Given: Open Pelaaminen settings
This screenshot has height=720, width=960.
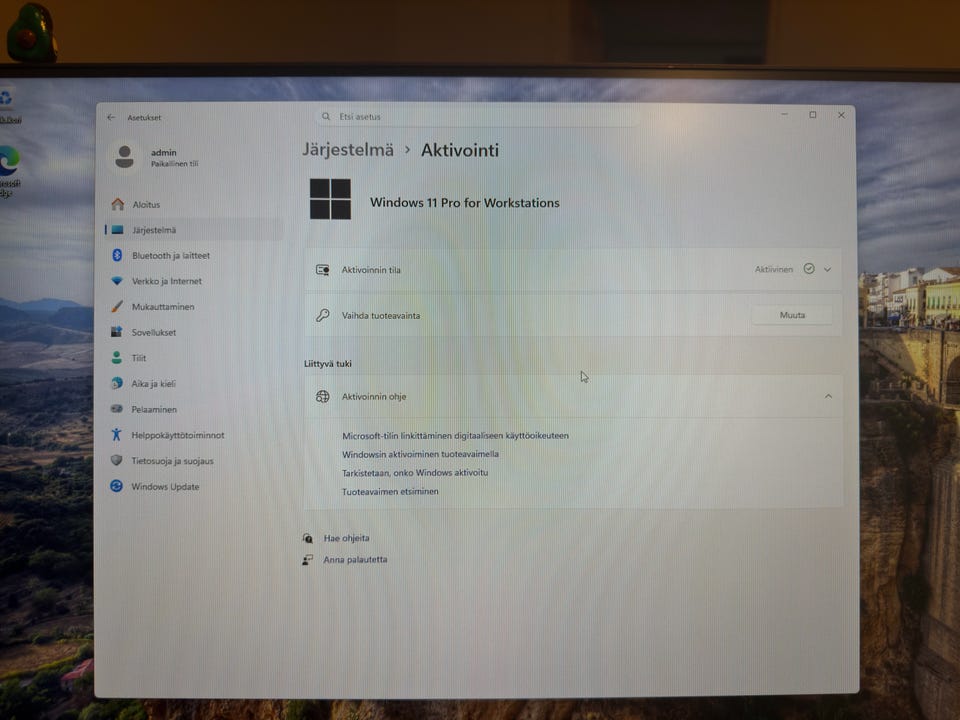Looking at the screenshot, I should [x=194, y=409].
